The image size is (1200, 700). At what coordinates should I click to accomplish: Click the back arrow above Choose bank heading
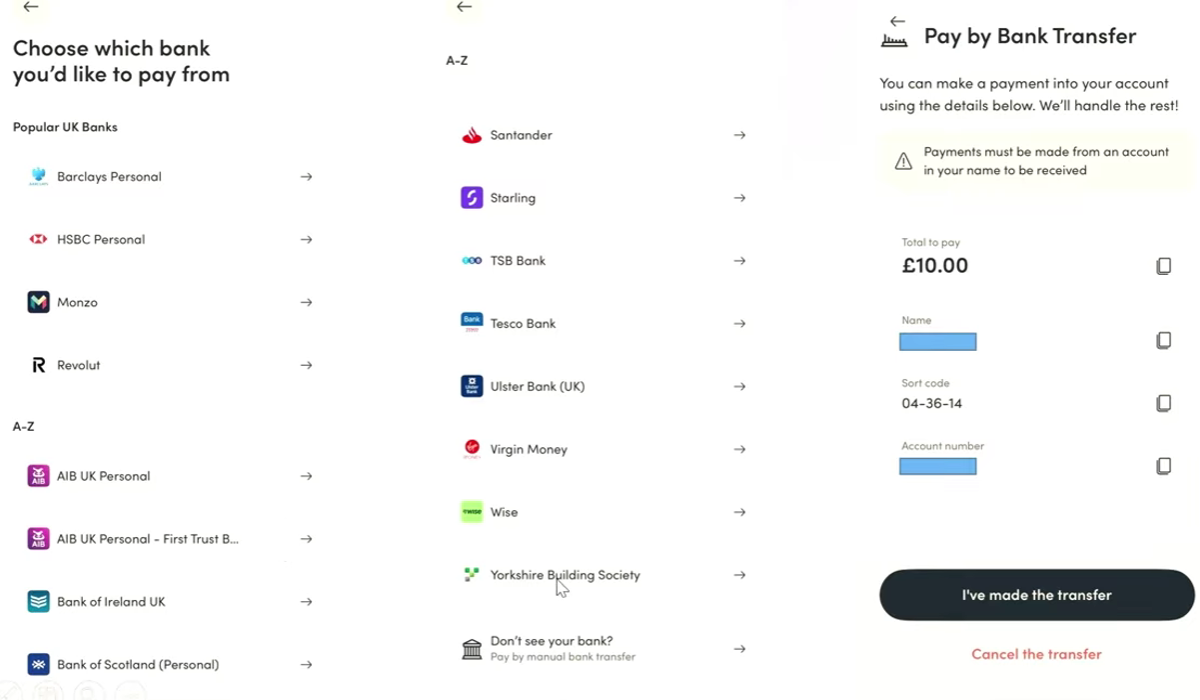coord(31,7)
